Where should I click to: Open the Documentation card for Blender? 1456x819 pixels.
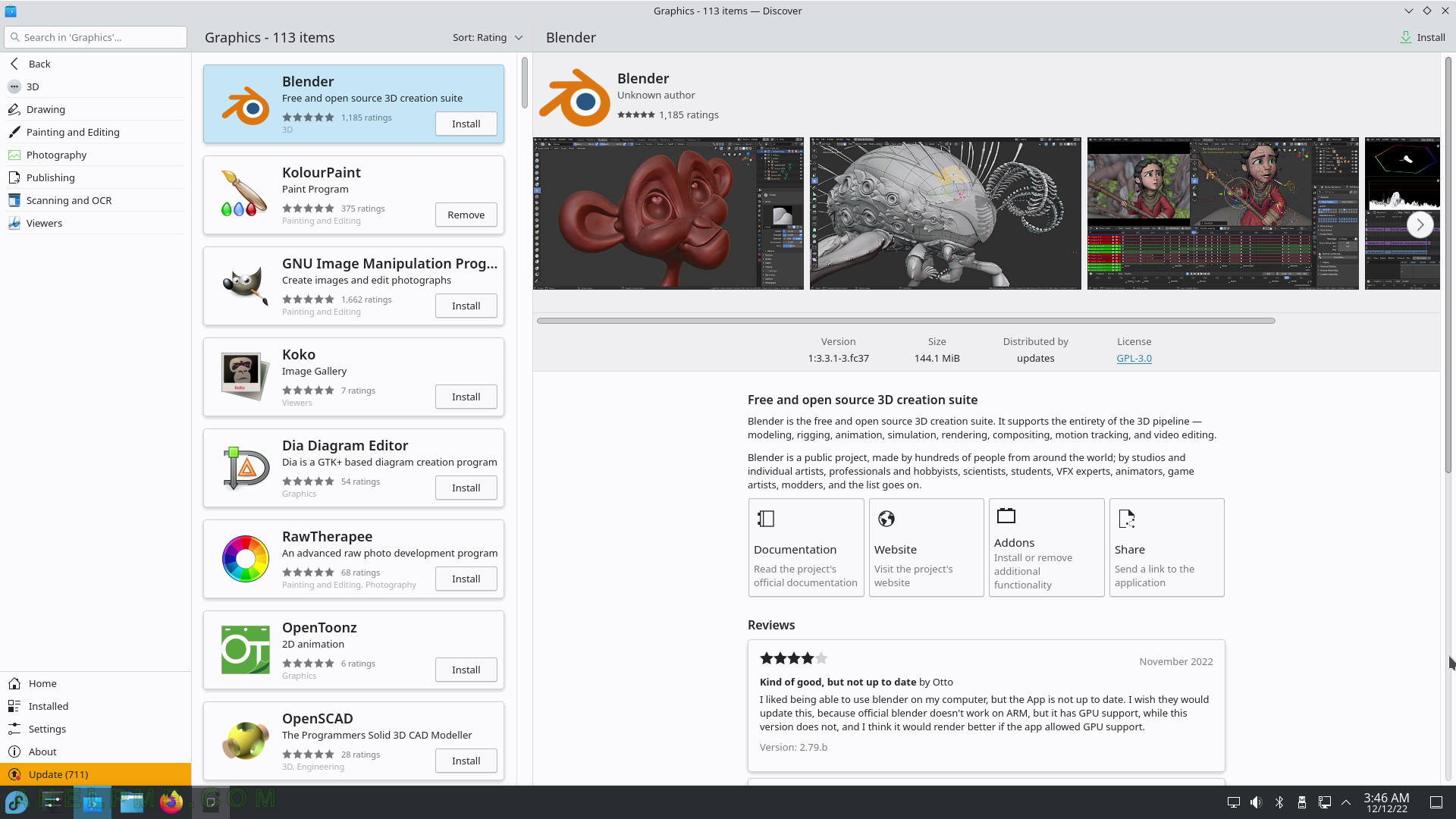click(806, 548)
